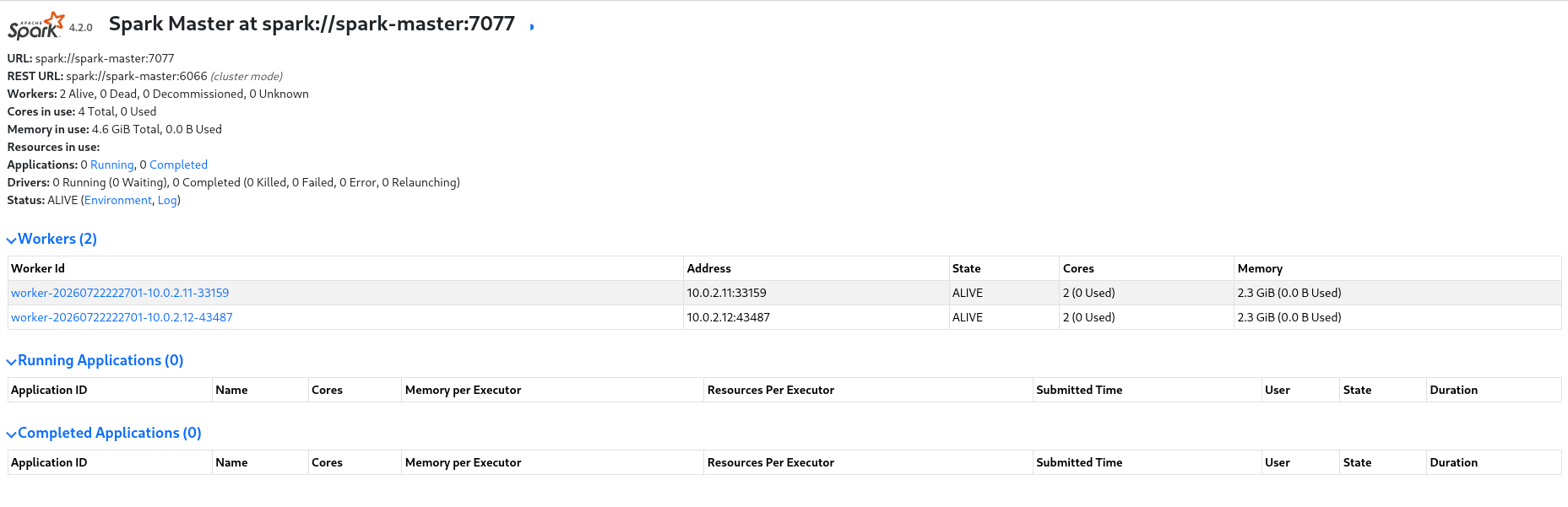
Task: Collapse the Completed Applications (0) section
Action: click(x=104, y=433)
